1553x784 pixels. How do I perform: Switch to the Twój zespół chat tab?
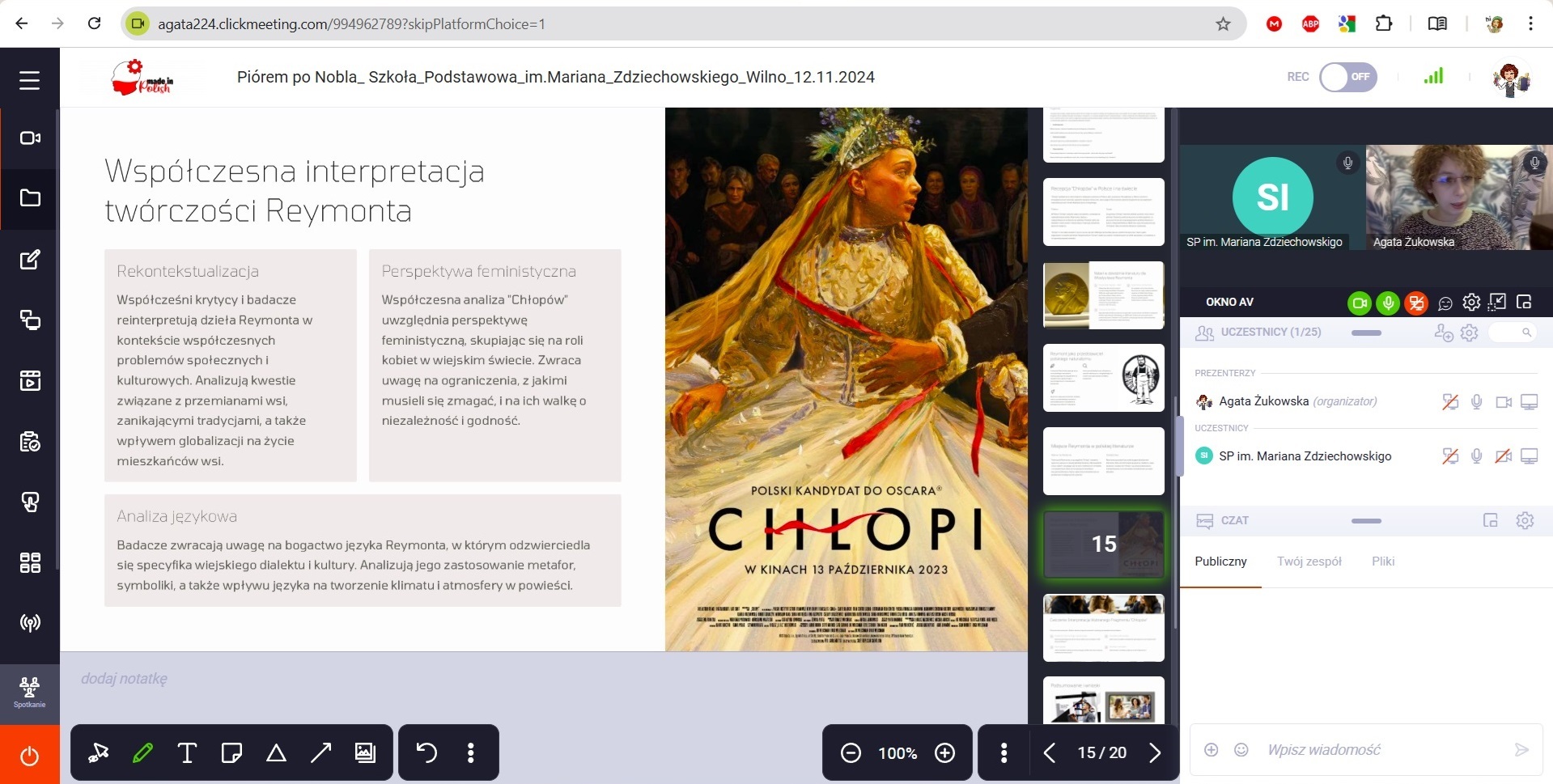[1309, 562]
